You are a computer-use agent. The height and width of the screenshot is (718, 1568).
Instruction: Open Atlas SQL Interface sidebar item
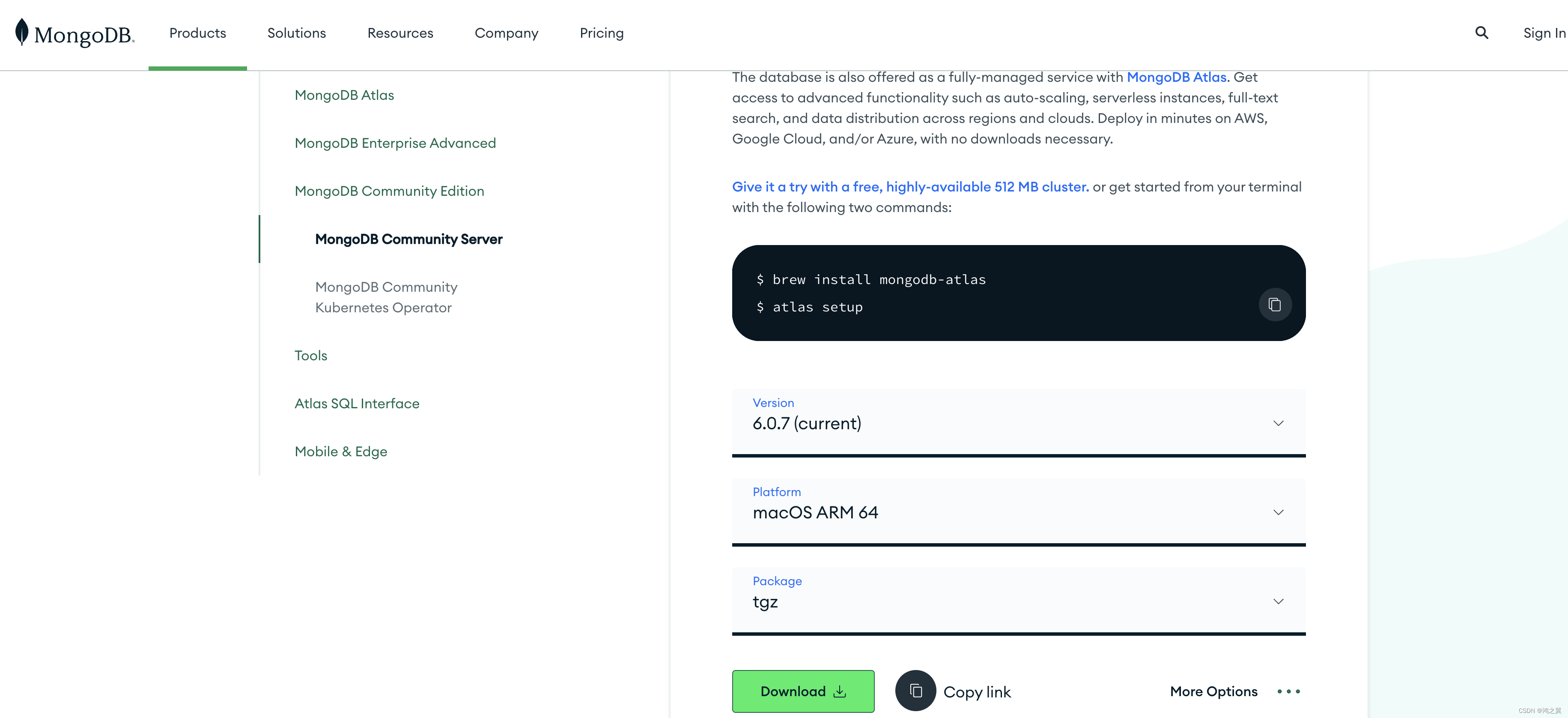coord(357,404)
